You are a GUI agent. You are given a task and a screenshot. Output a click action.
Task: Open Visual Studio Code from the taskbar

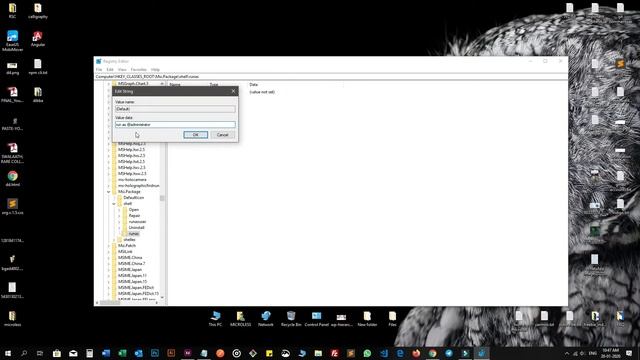click(384, 353)
